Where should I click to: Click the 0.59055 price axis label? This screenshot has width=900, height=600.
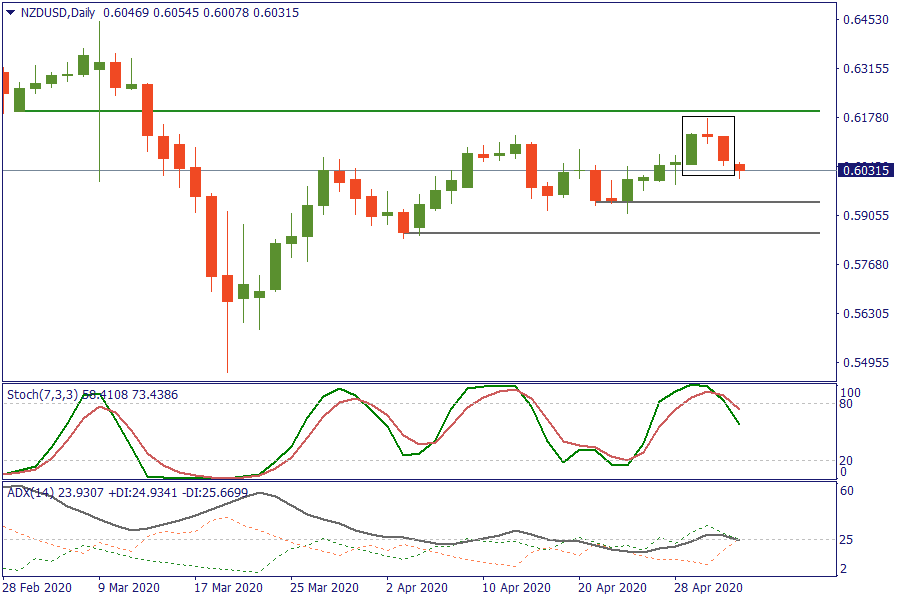866,216
